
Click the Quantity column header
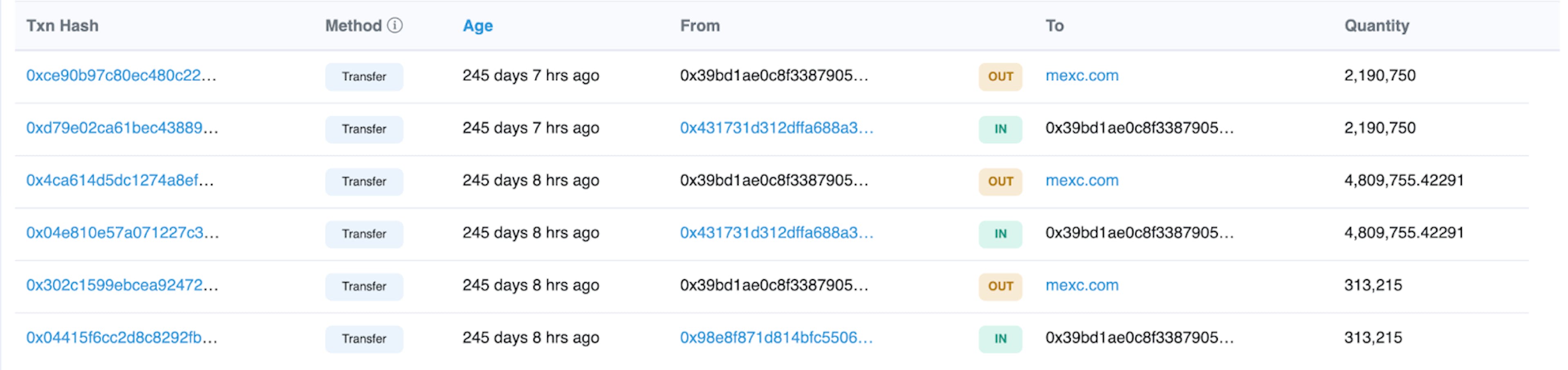click(x=1377, y=26)
